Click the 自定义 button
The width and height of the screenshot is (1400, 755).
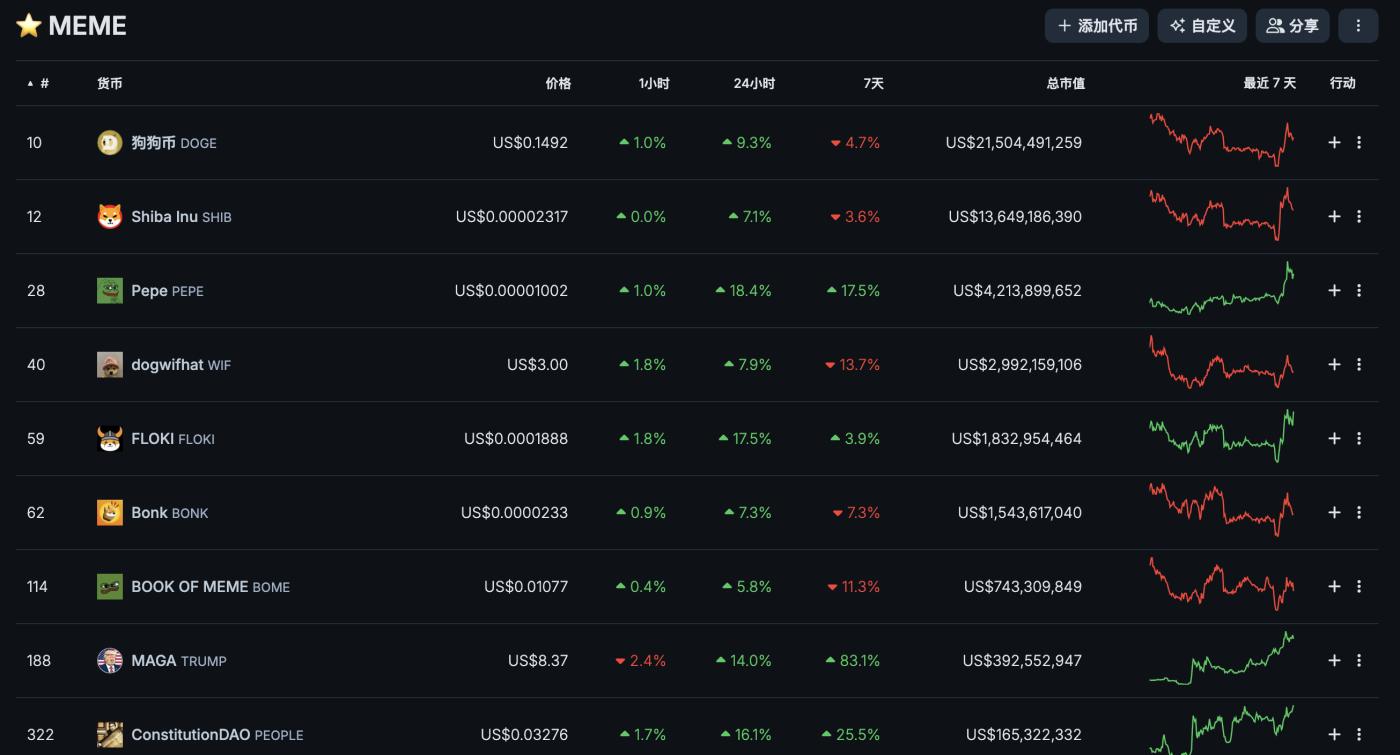click(1202, 26)
